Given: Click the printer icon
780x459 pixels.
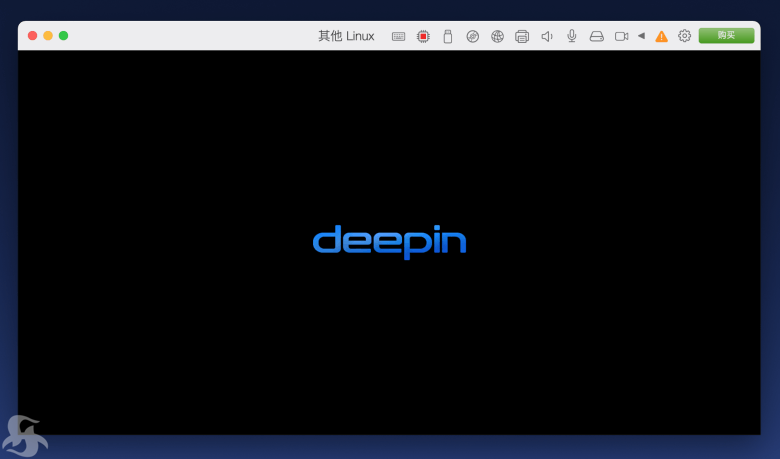Looking at the screenshot, I should [x=522, y=36].
